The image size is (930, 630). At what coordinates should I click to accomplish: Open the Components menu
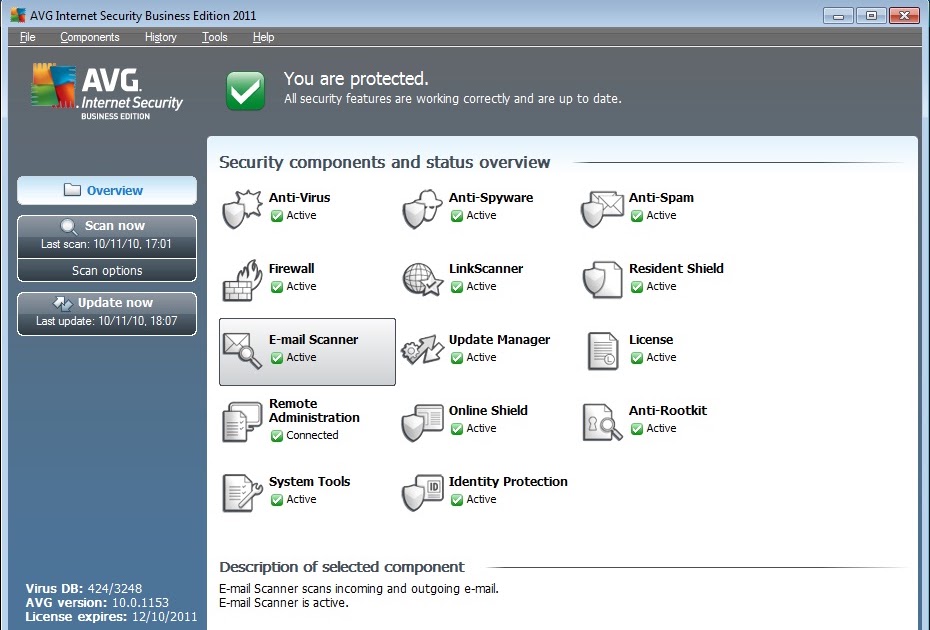pyautogui.click(x=90, y=37)
